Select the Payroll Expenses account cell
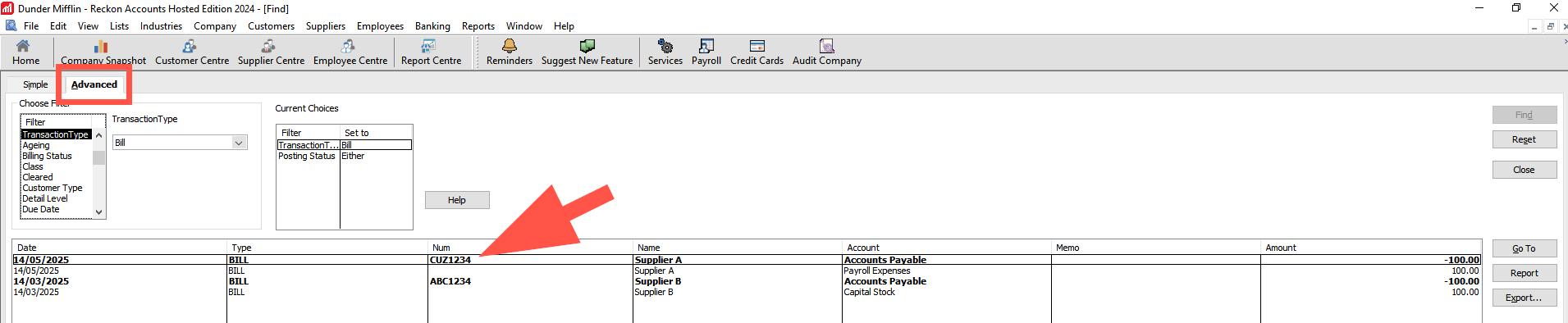 click(x=877, y=271)
